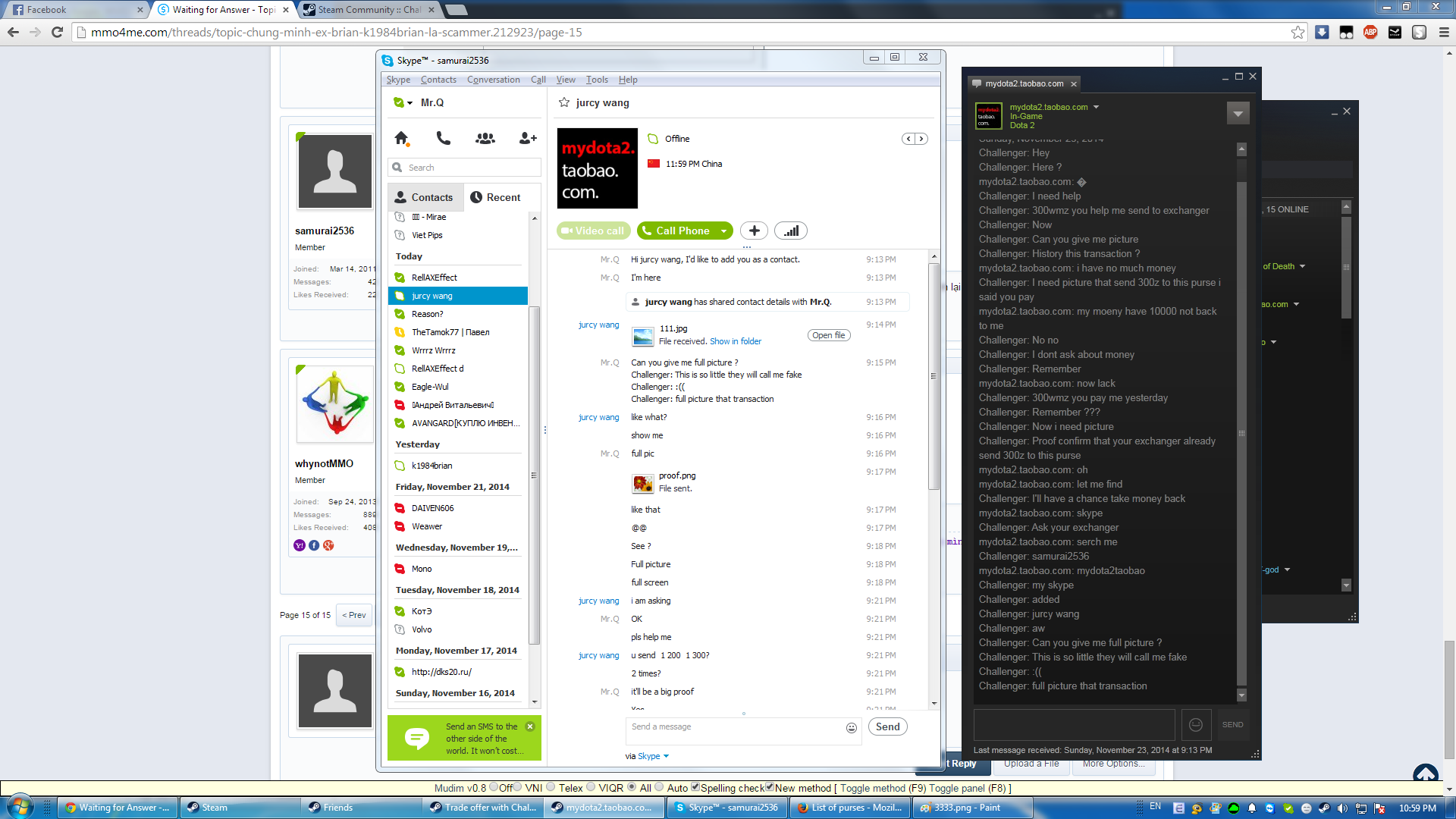Click the Open file button for 111.jpg
This screenshot has width=1456, height=819.
point(828,335)
